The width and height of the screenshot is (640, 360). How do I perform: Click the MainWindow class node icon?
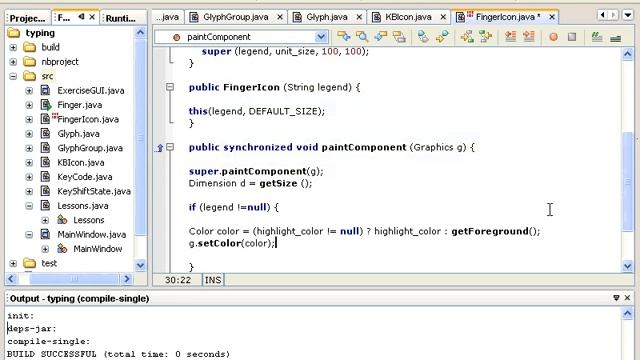[62, 249]
